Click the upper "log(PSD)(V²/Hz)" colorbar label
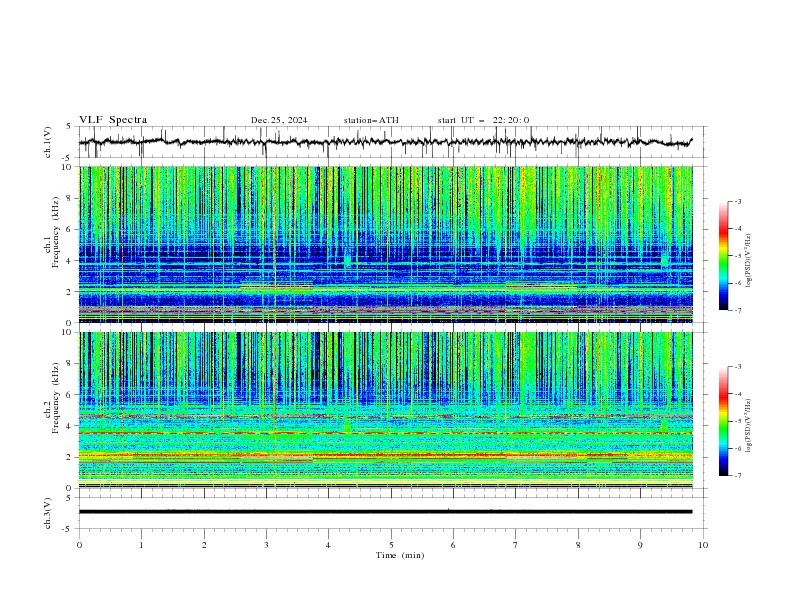The height and width of the screenshot is (612, 792). tap(749, 261)
